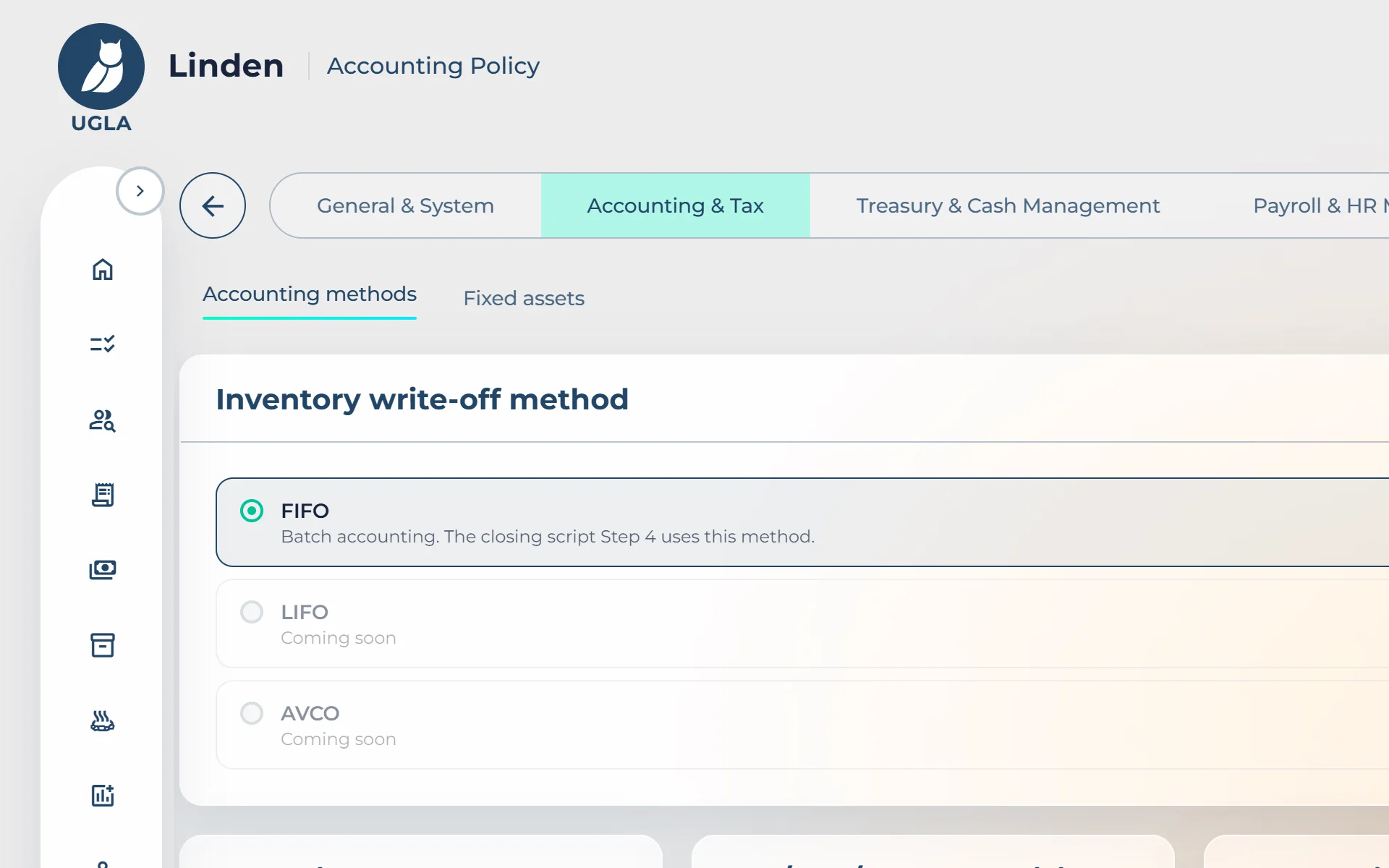Expand the sidebar with the chevron

pyautogui.click(x=140, y=191)
